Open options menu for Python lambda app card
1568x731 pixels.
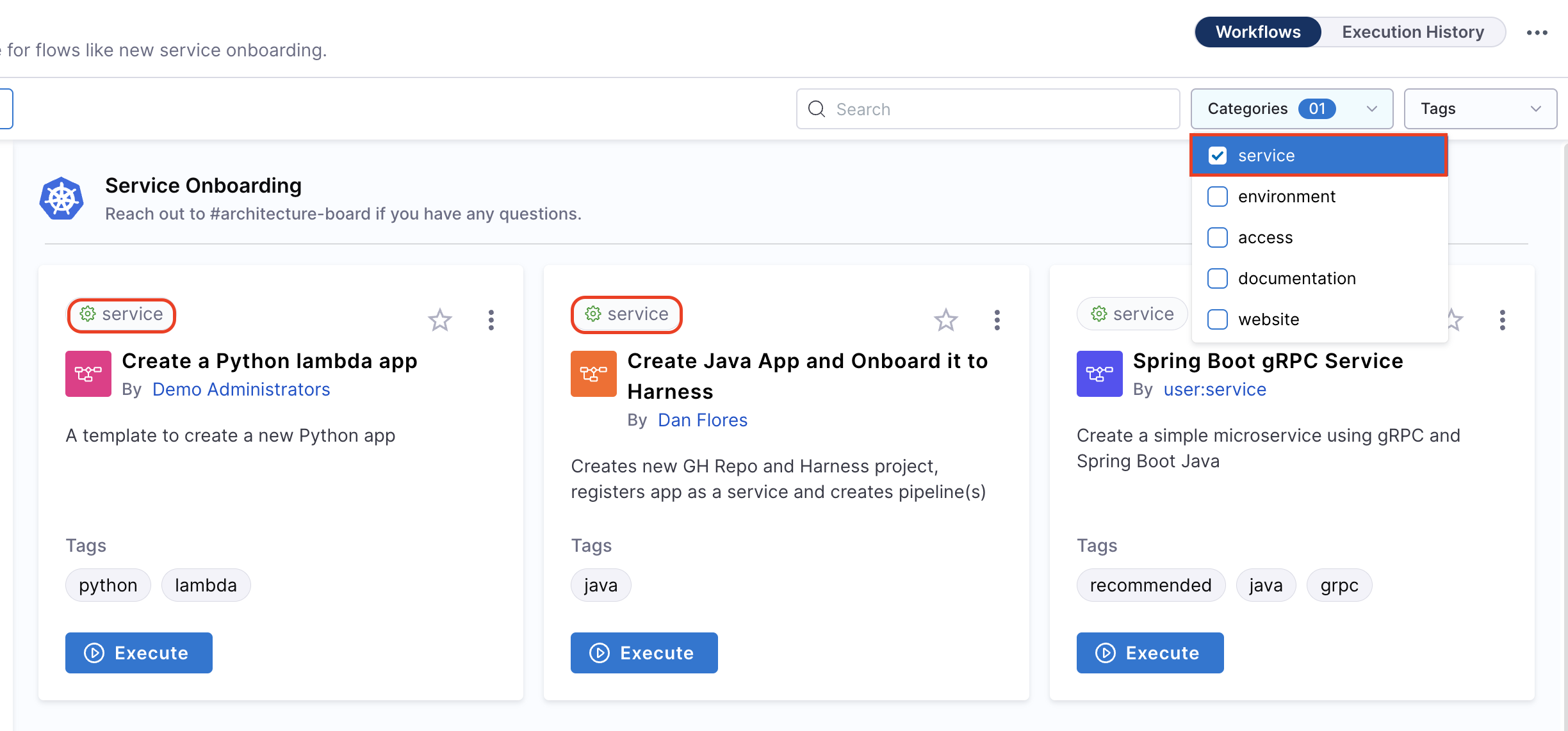click(491, 319)
